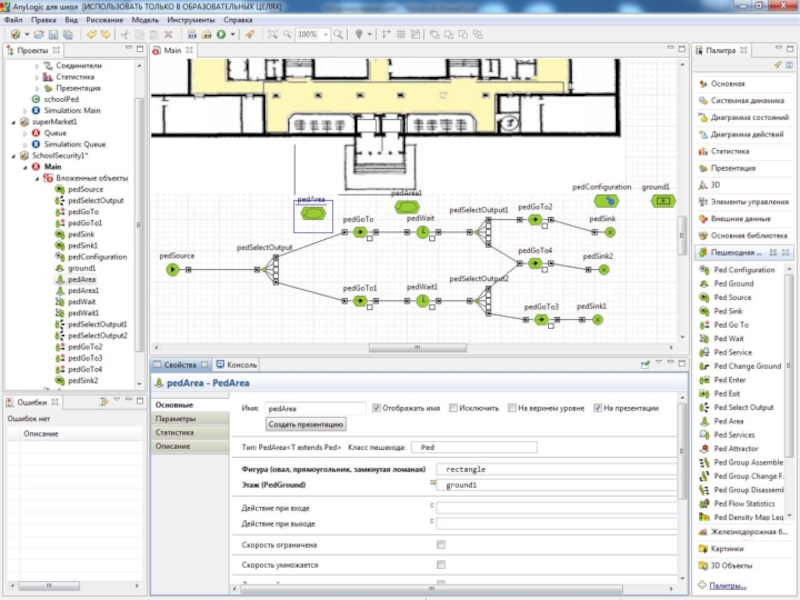Image resolution: width=800 pixels, height=600 pixels.
Task: Pick Ped Select Output from palette
Action: [x=743, y=407]
